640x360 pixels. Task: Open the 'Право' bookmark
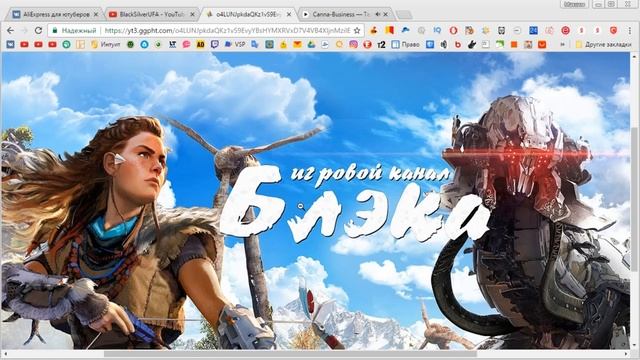click(405, 44)
